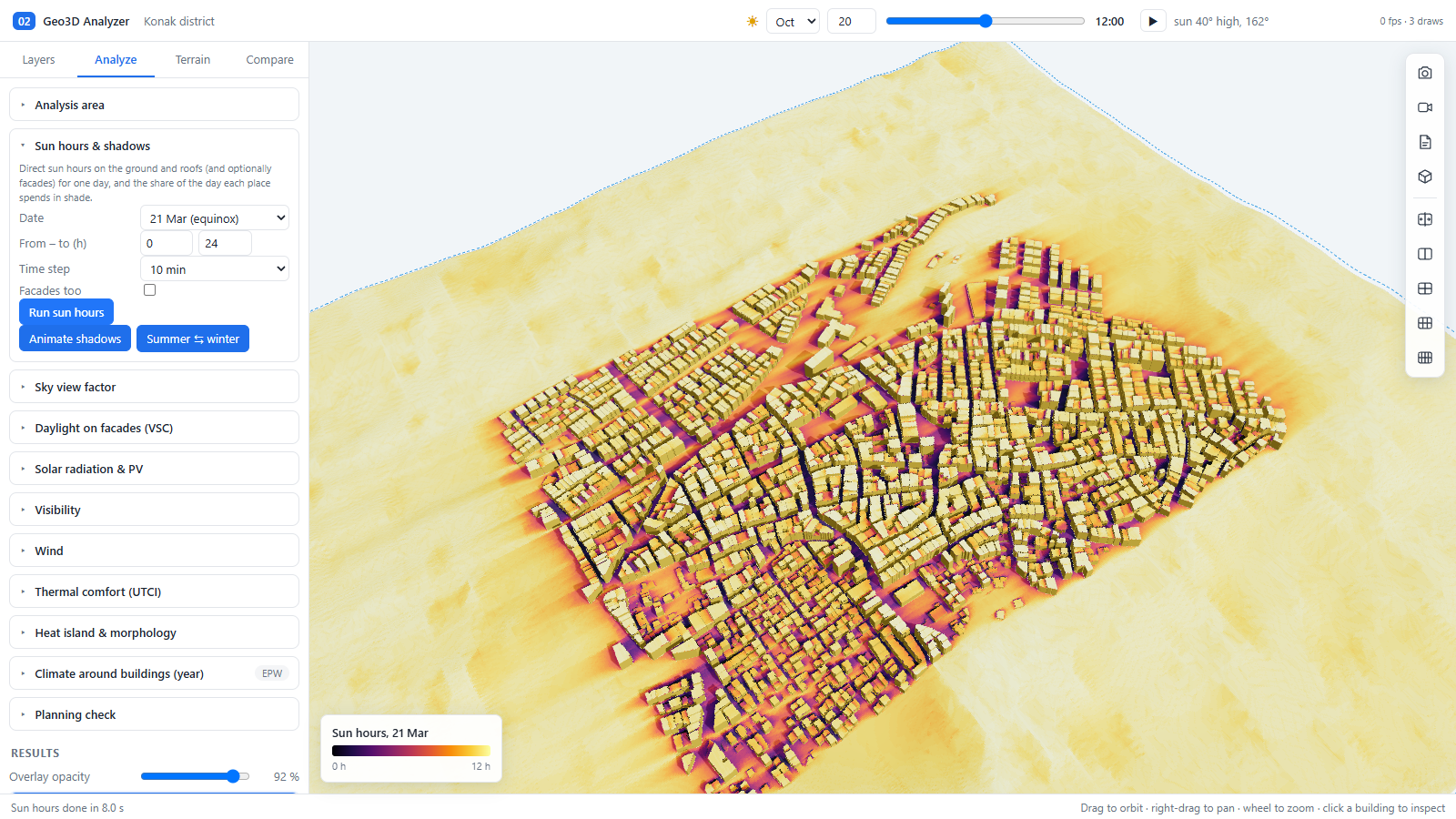Click the video recording icon
Image resolution: width=1456 pixels, height=819 pixels.
click(x=1425, y=107)
